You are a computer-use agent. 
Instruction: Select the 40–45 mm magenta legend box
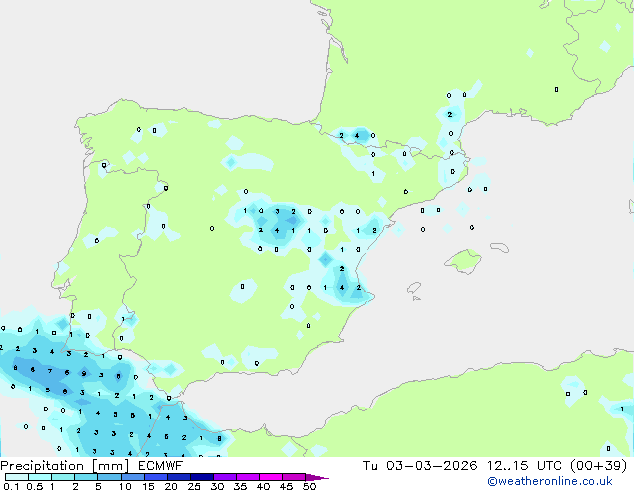pos(271,477)
